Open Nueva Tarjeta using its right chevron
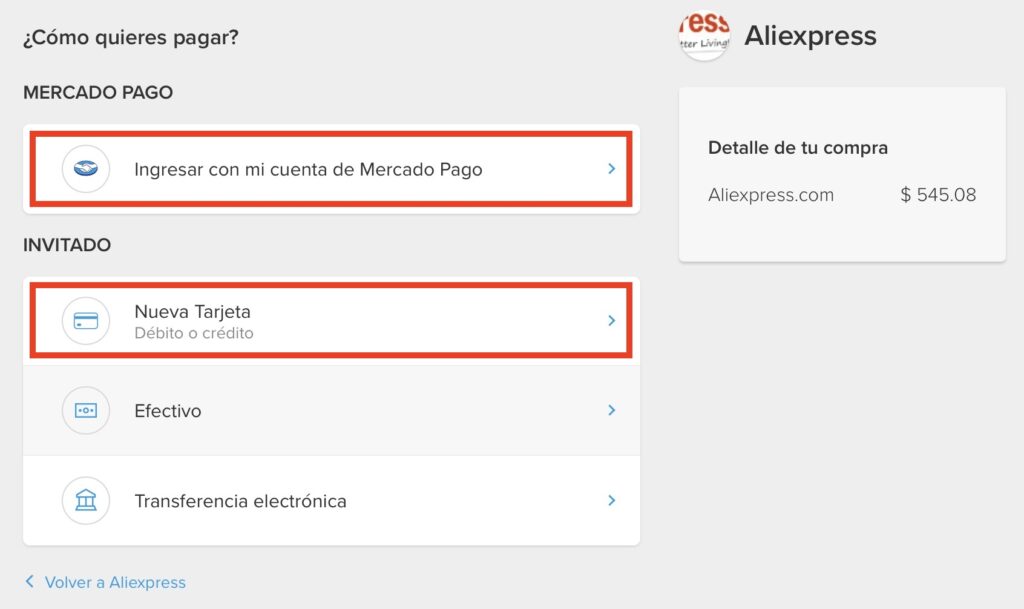 click(x=612, y=320)
